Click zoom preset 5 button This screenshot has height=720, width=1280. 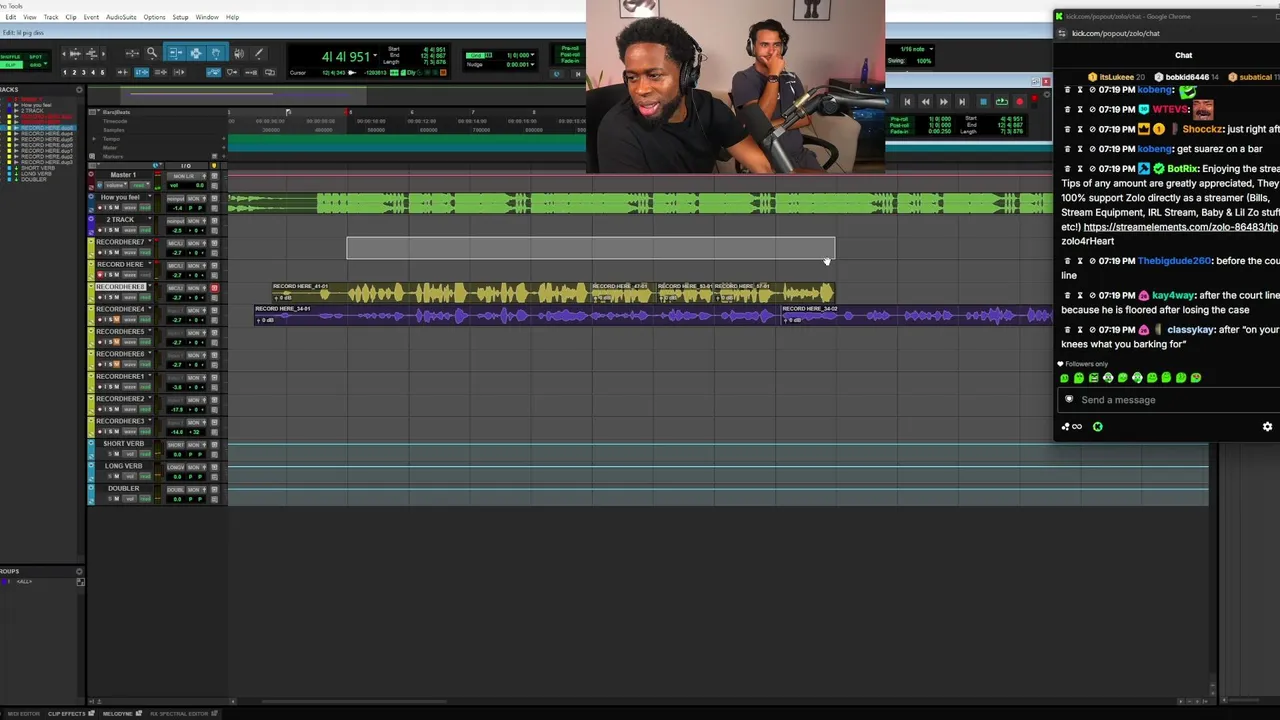click(103, 72)
